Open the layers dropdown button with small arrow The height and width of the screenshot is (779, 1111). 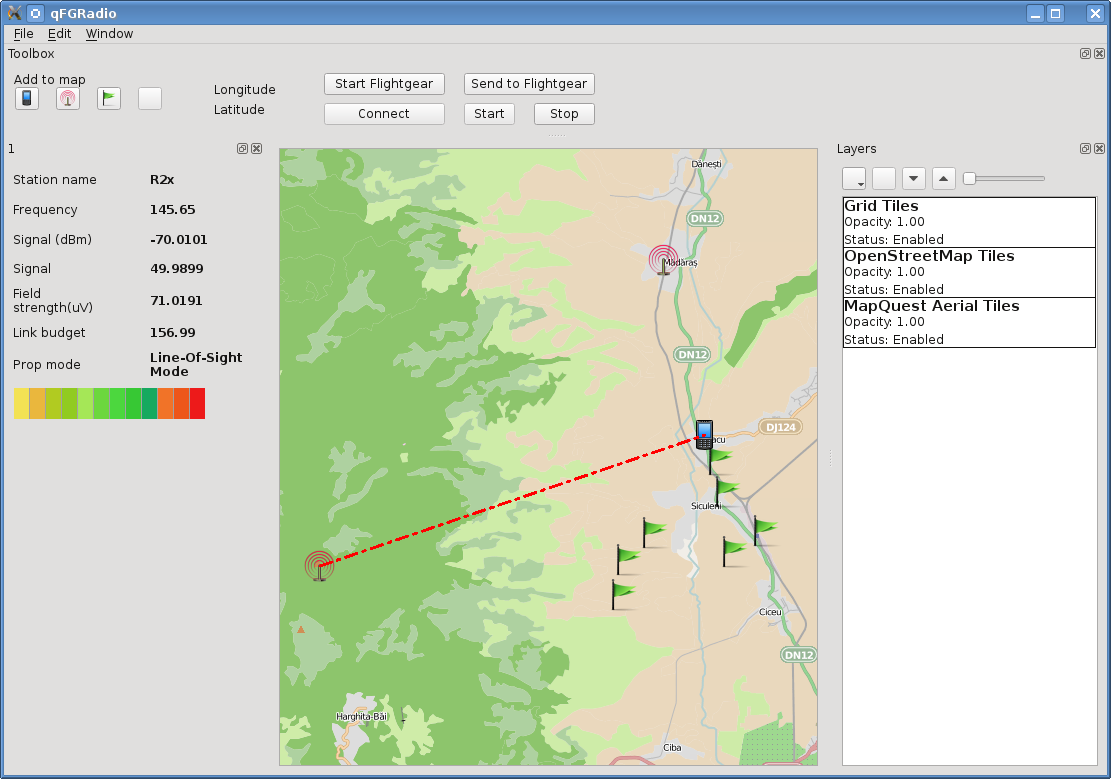854,178
